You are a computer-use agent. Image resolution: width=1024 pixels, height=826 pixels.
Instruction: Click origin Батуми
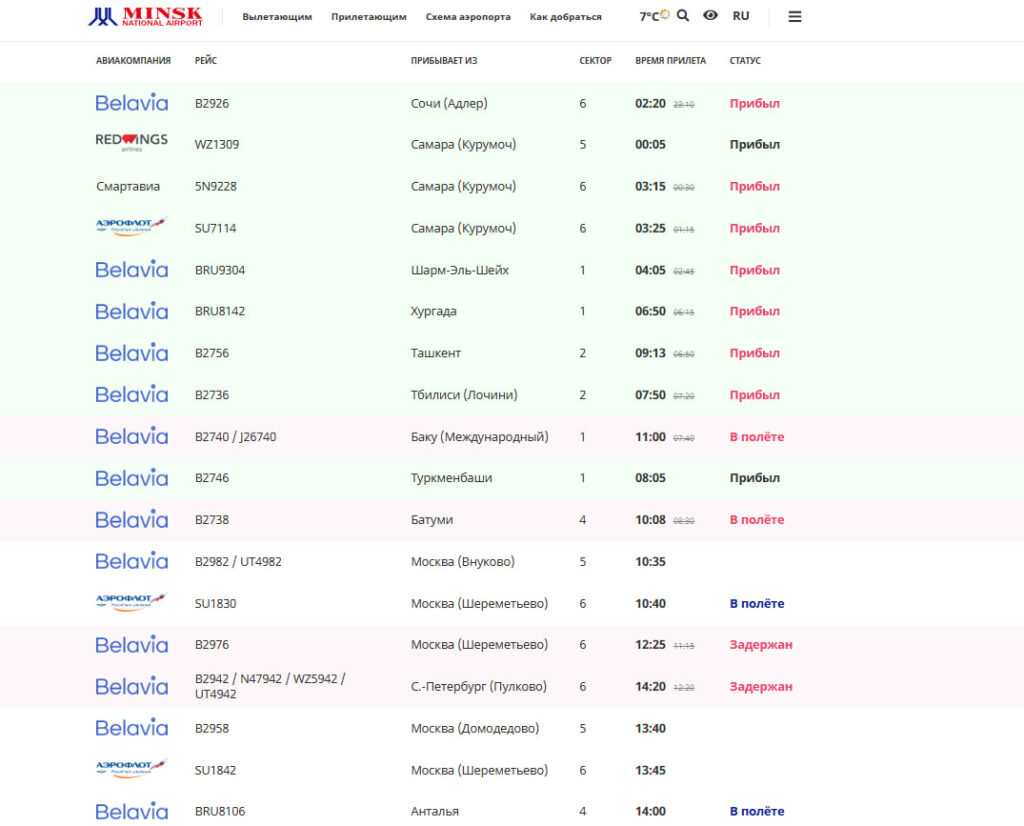click(x=432, y=520)
